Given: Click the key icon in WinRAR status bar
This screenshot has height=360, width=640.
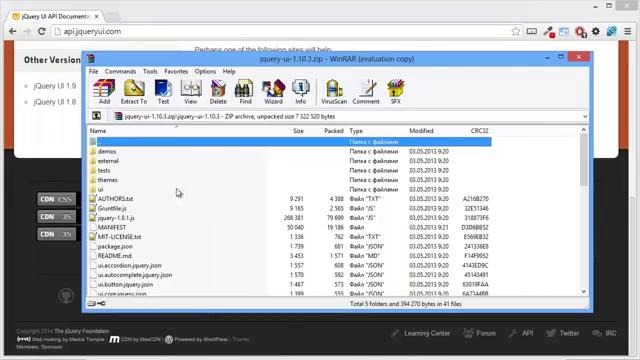Looking at the screenshot, I should click(101, 303).
